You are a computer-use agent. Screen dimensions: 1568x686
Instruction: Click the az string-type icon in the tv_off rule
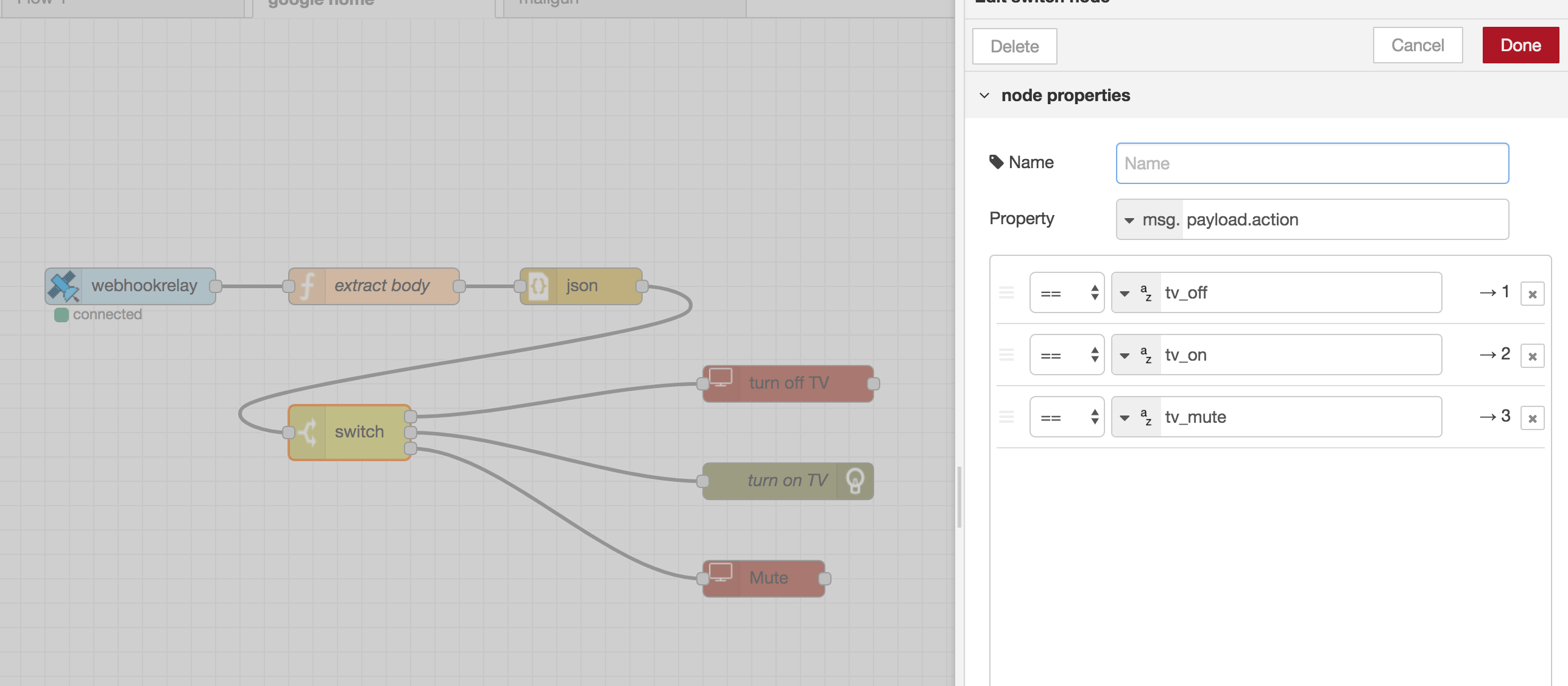[1146, 292]
